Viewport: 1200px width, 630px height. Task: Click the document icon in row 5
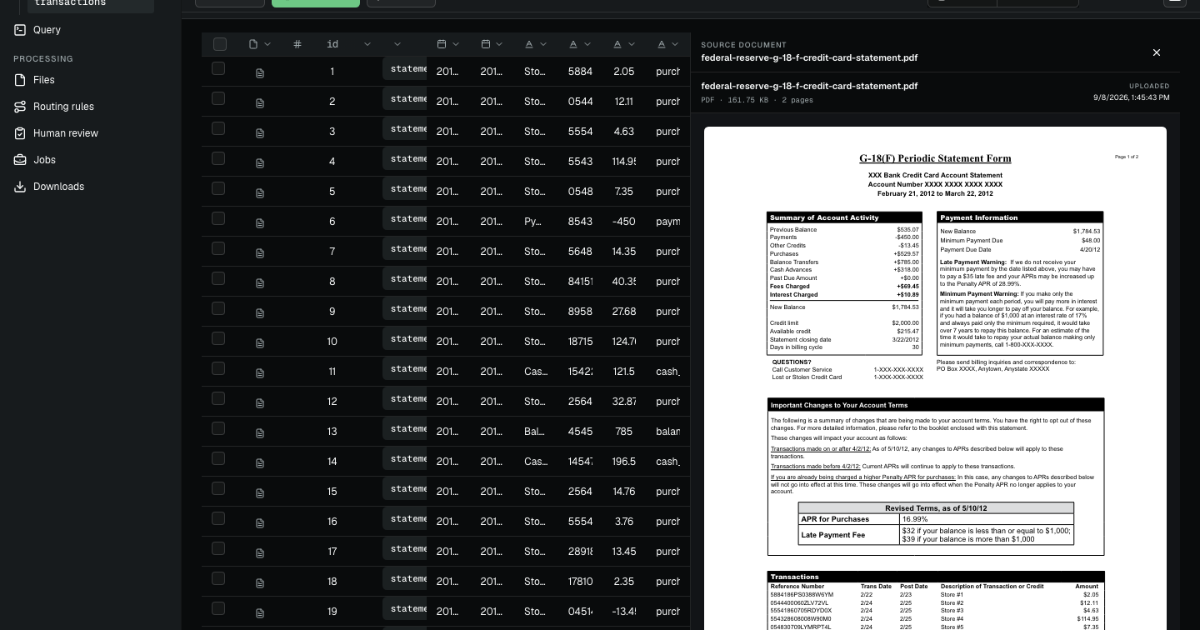[x=260, y=193]
